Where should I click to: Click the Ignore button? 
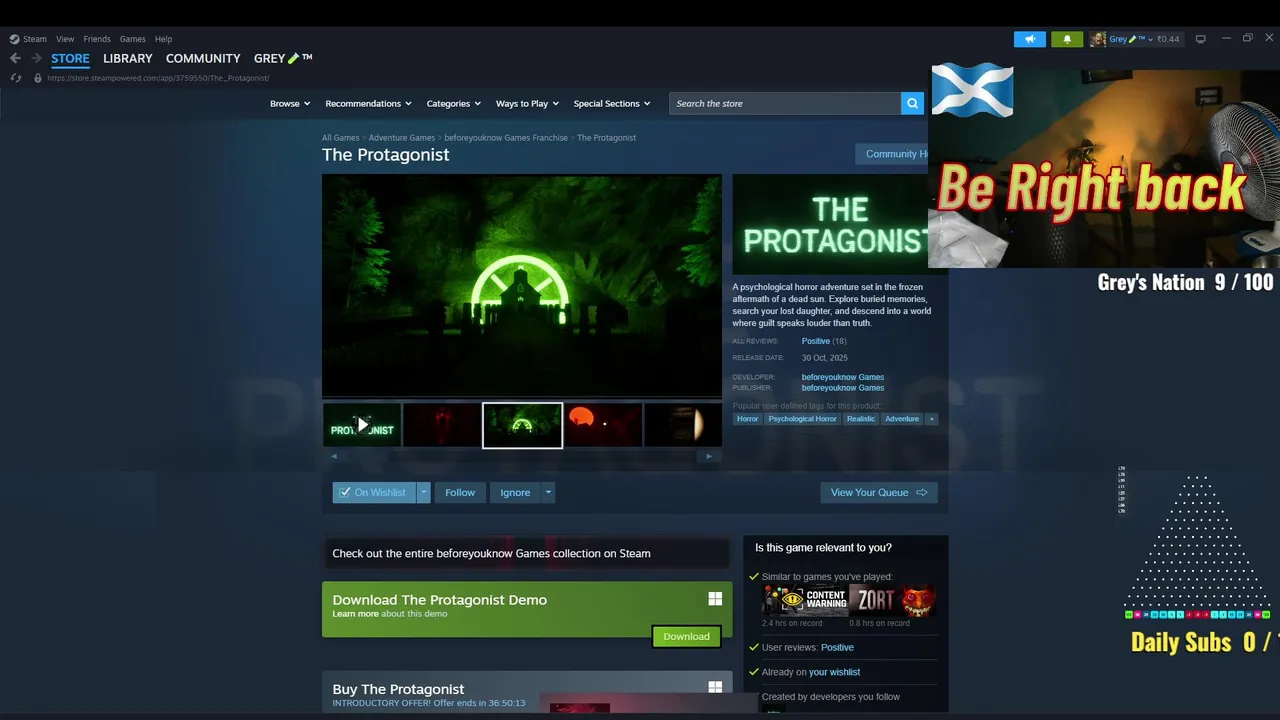click(515, 492)
